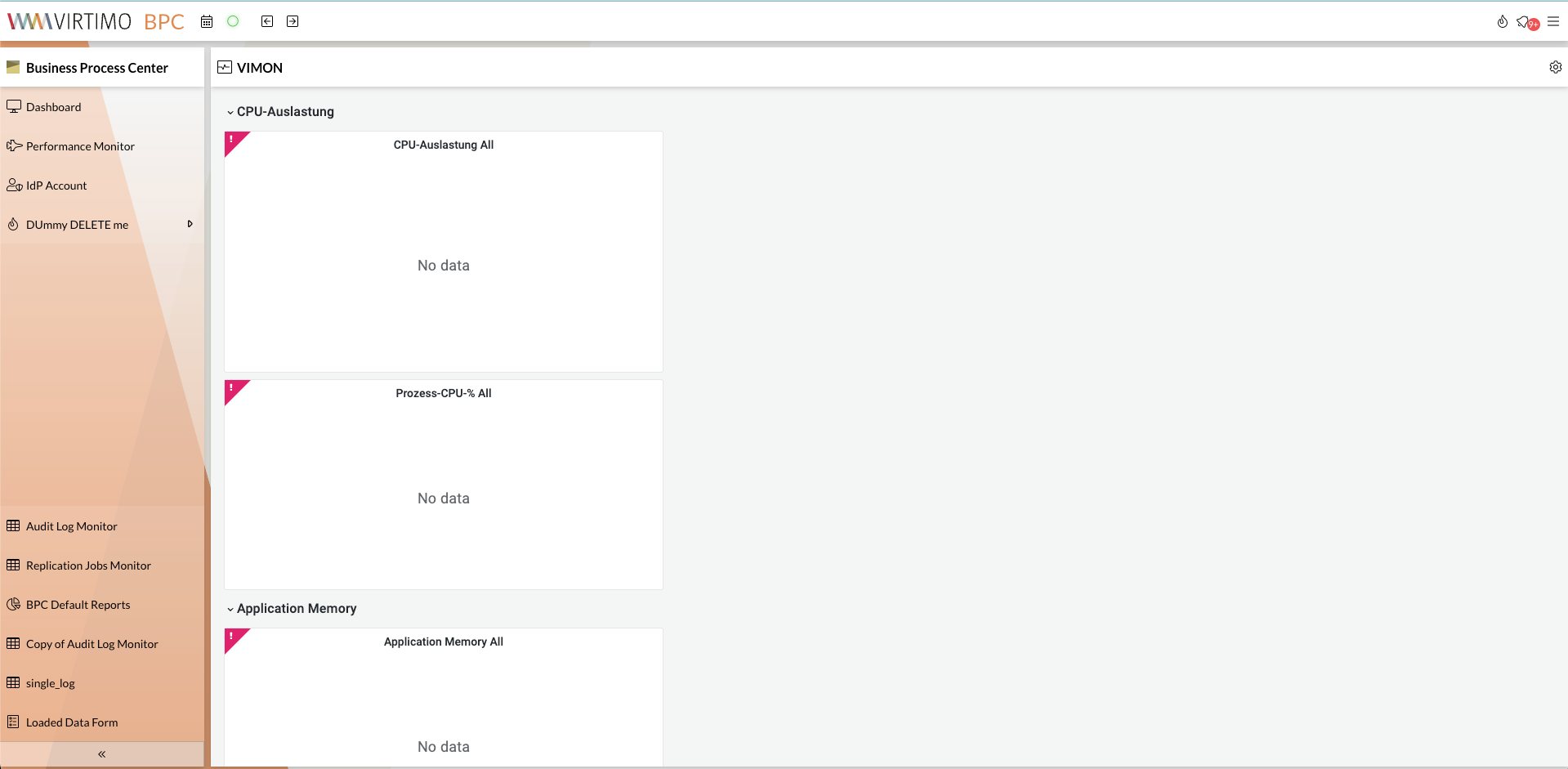Image resolution: width=1568 pixels, height=769 pixels.
Task: Click the left arrow navigation icon
Action: point(267,21)
